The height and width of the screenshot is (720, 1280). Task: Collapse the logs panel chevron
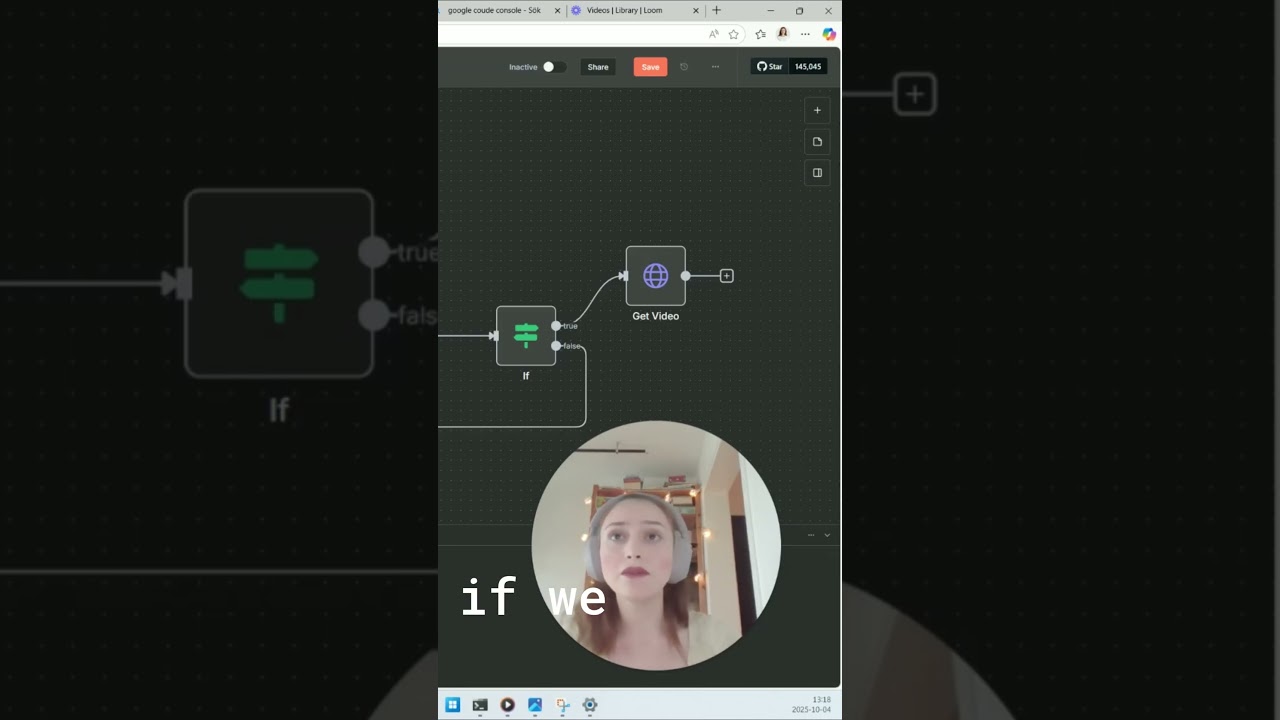[x=827, y=535]
